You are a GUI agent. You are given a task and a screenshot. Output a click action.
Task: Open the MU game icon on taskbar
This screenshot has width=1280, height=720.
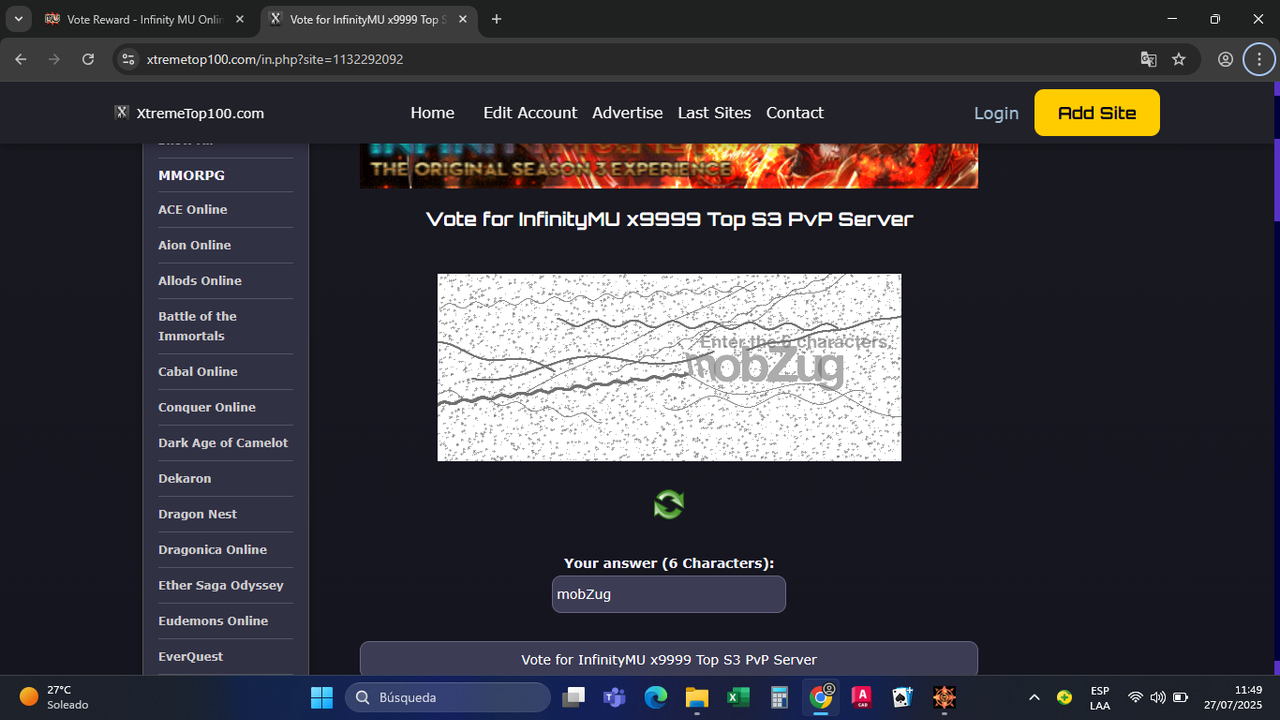point(944,697)
